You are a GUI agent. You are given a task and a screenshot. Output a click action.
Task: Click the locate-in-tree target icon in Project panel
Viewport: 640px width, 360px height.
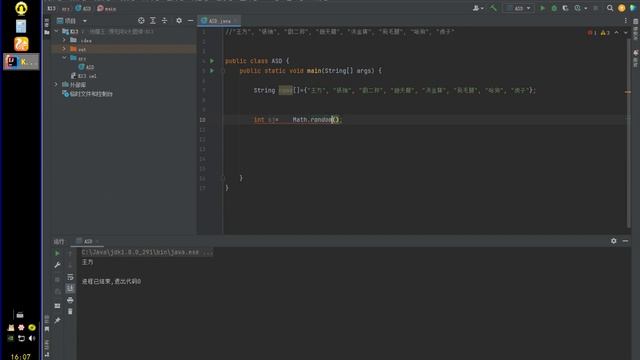click(x=141, y=20)
